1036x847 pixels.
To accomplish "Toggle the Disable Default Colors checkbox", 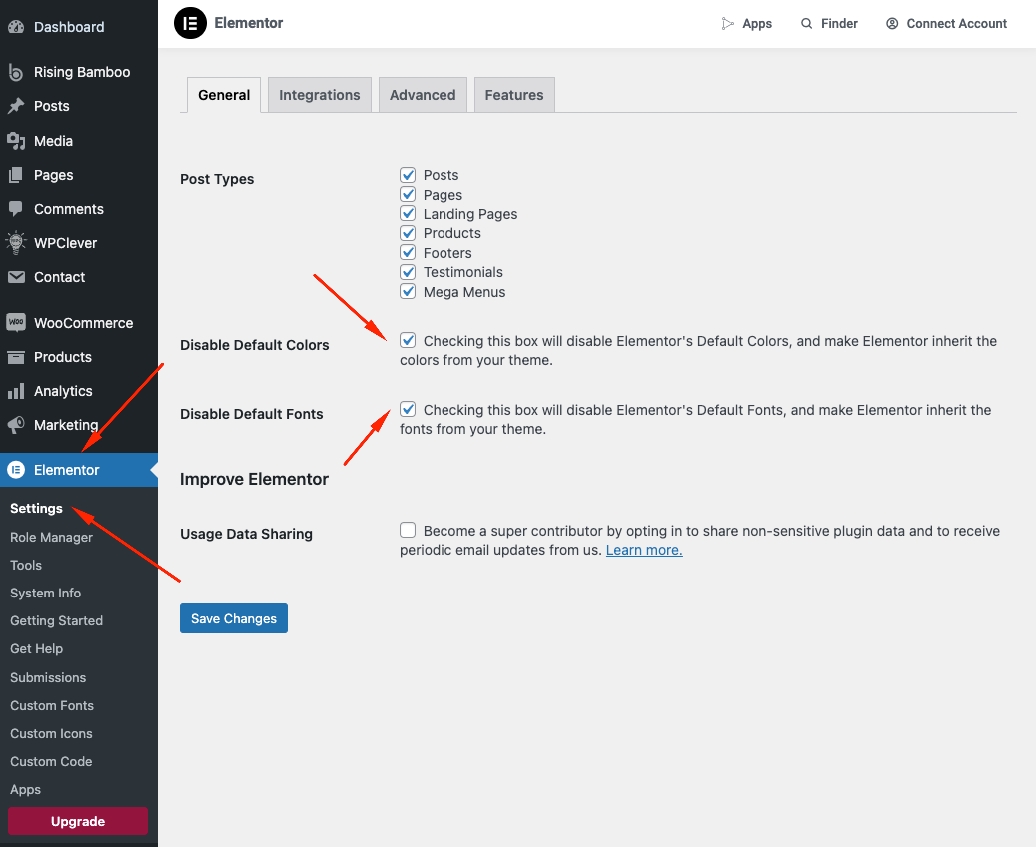I will click(408, 340).
